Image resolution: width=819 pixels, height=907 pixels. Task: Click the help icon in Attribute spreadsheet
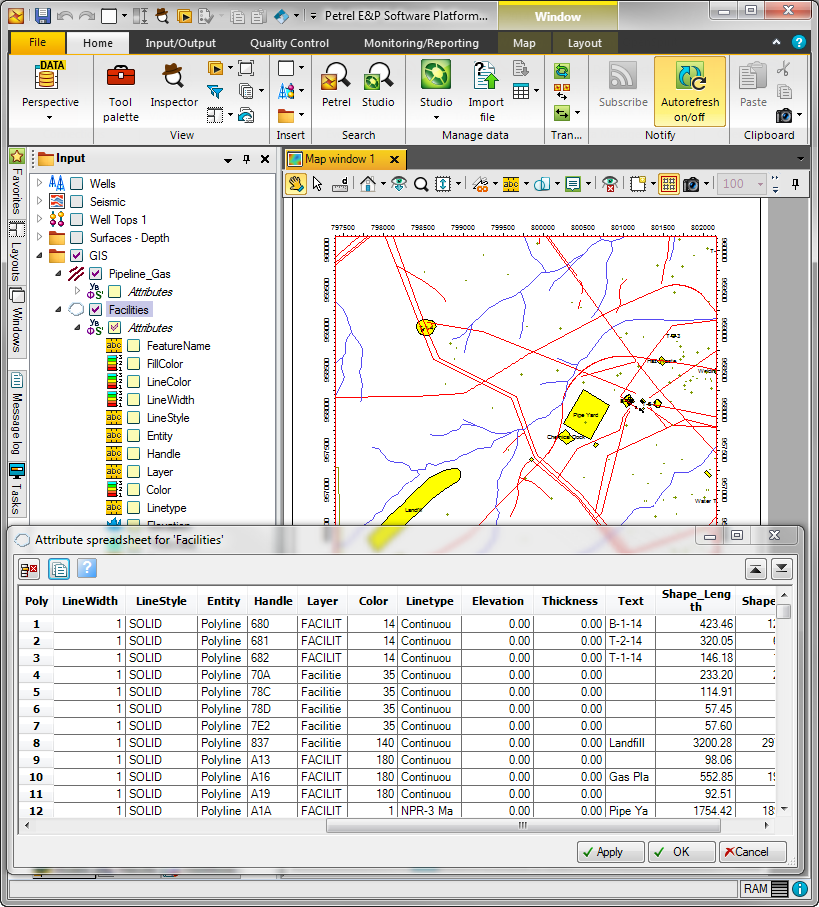coord(87,568)
